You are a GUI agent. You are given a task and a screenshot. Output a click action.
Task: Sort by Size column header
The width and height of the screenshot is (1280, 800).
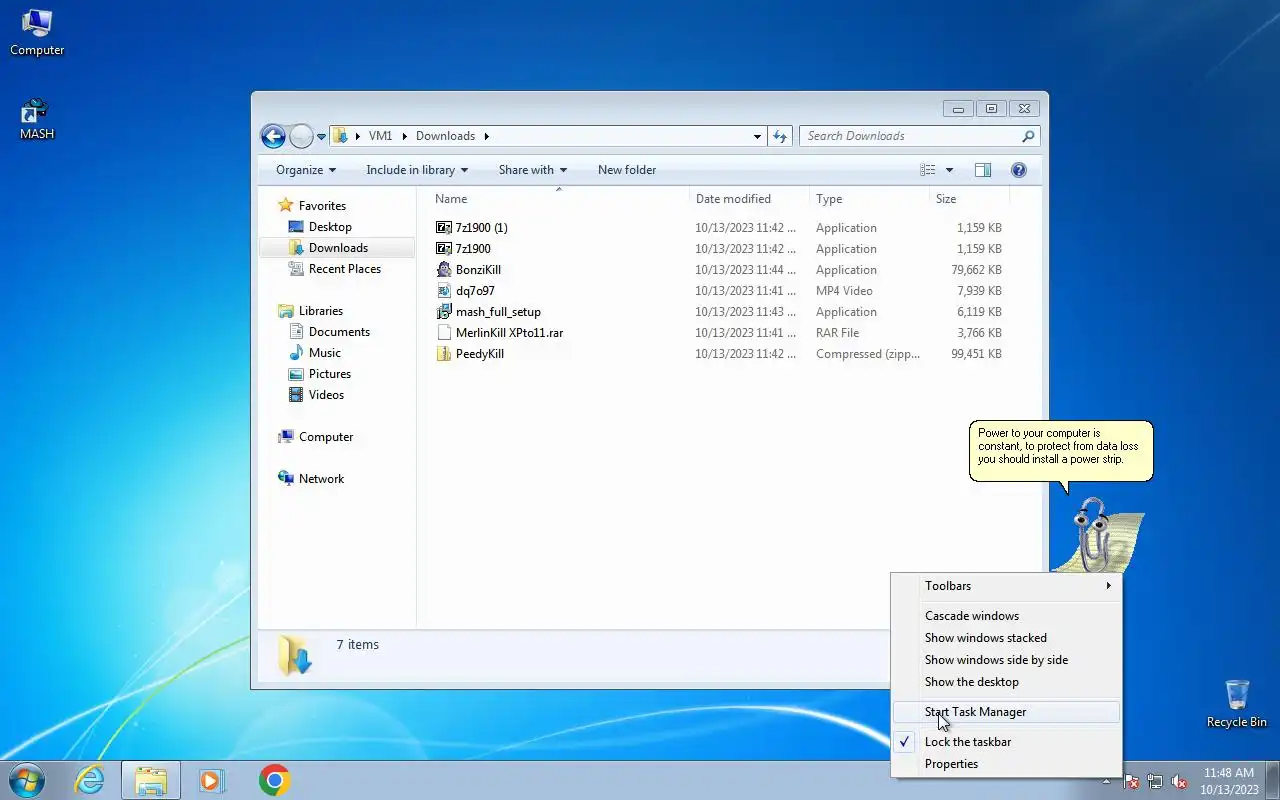[x=968, y=199]
